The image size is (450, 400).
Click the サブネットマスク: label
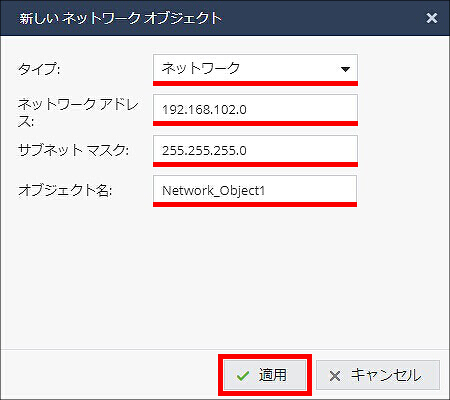pos(73,150)
